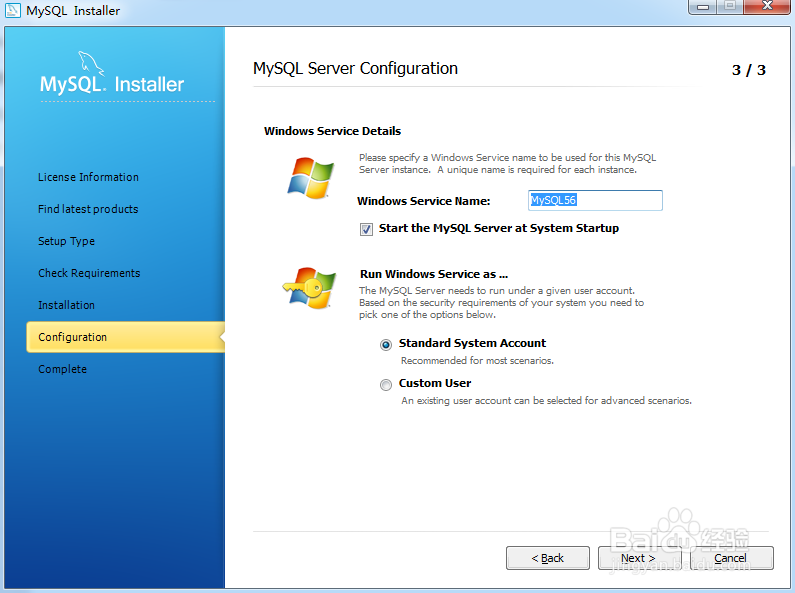Click the Windows flag icon beside service details
The height and width of the screenshot is (593, 795).
pyautogui.click(x=311, y=177)
